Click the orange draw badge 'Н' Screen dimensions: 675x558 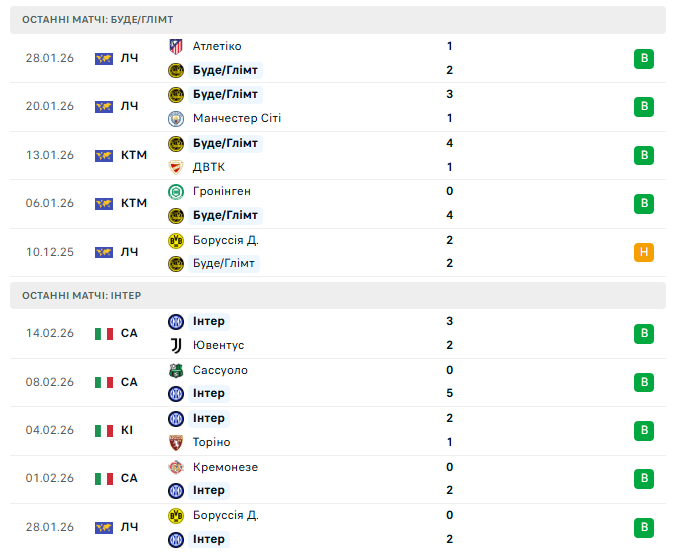[644, 252]
